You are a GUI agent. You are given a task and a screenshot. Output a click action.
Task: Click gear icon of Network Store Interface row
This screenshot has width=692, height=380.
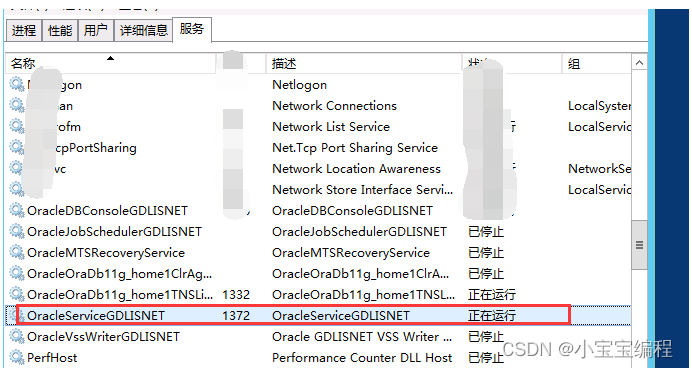click(17, 189)
